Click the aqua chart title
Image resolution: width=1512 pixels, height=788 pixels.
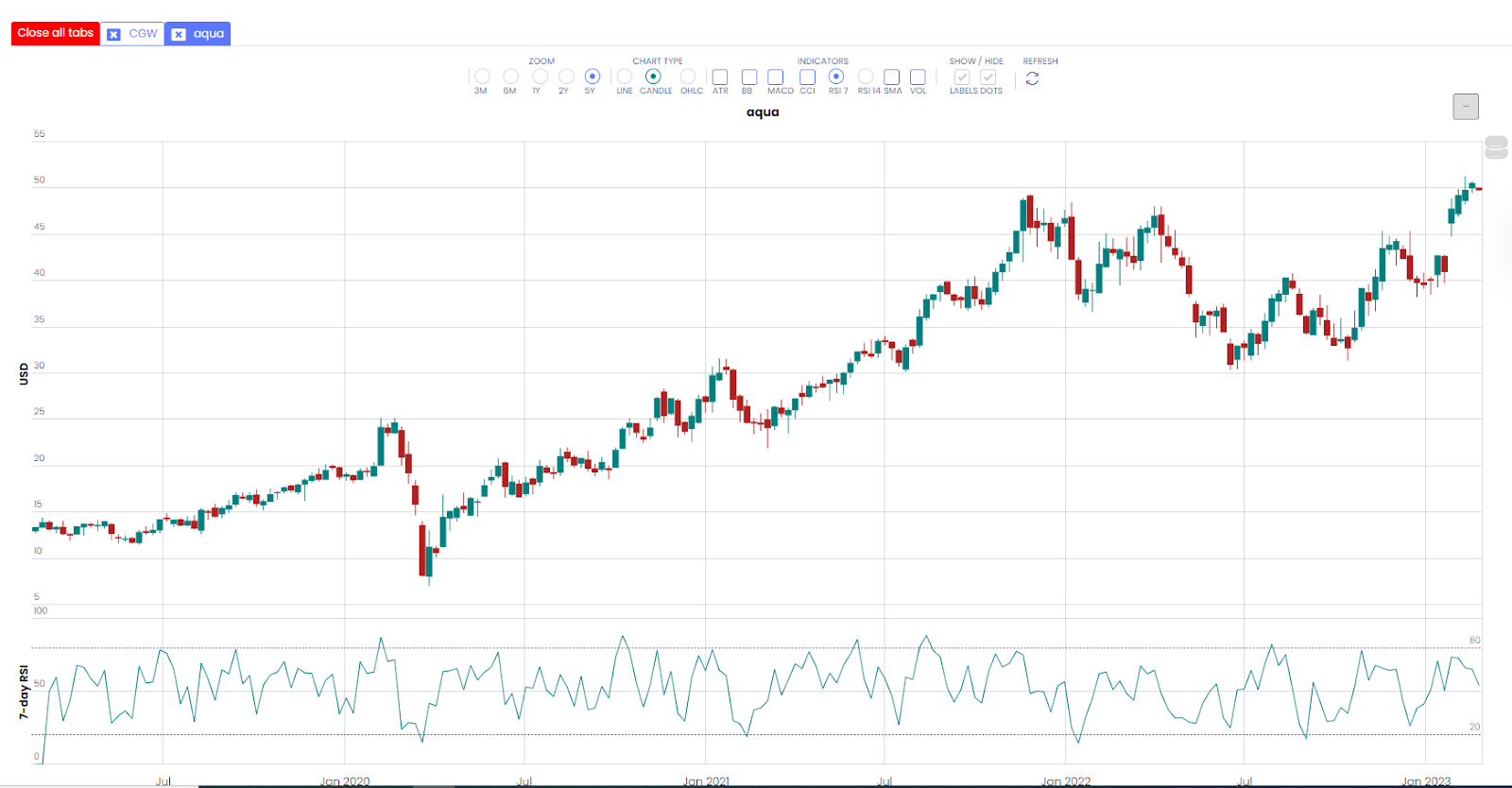[x=763, y=112]
